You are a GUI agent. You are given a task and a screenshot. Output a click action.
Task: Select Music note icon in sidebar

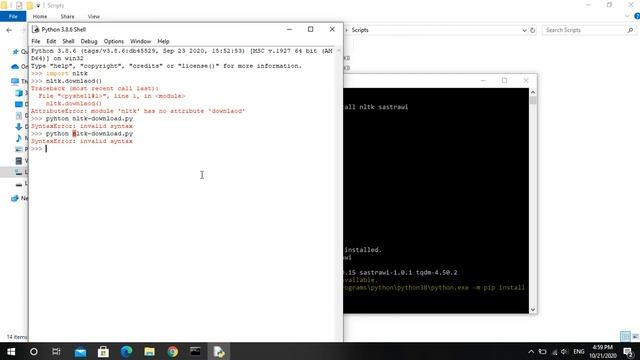pyautogui.click(x=19, y=138)
